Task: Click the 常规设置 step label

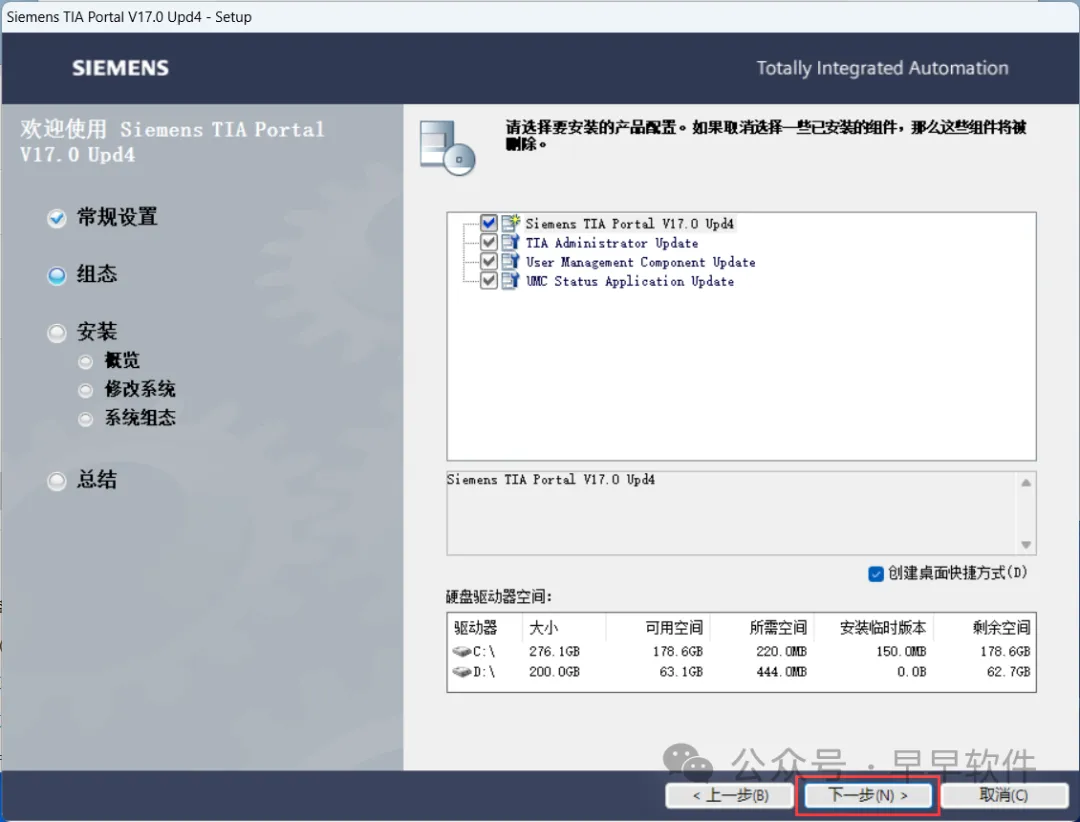Action: click(117, 217)
